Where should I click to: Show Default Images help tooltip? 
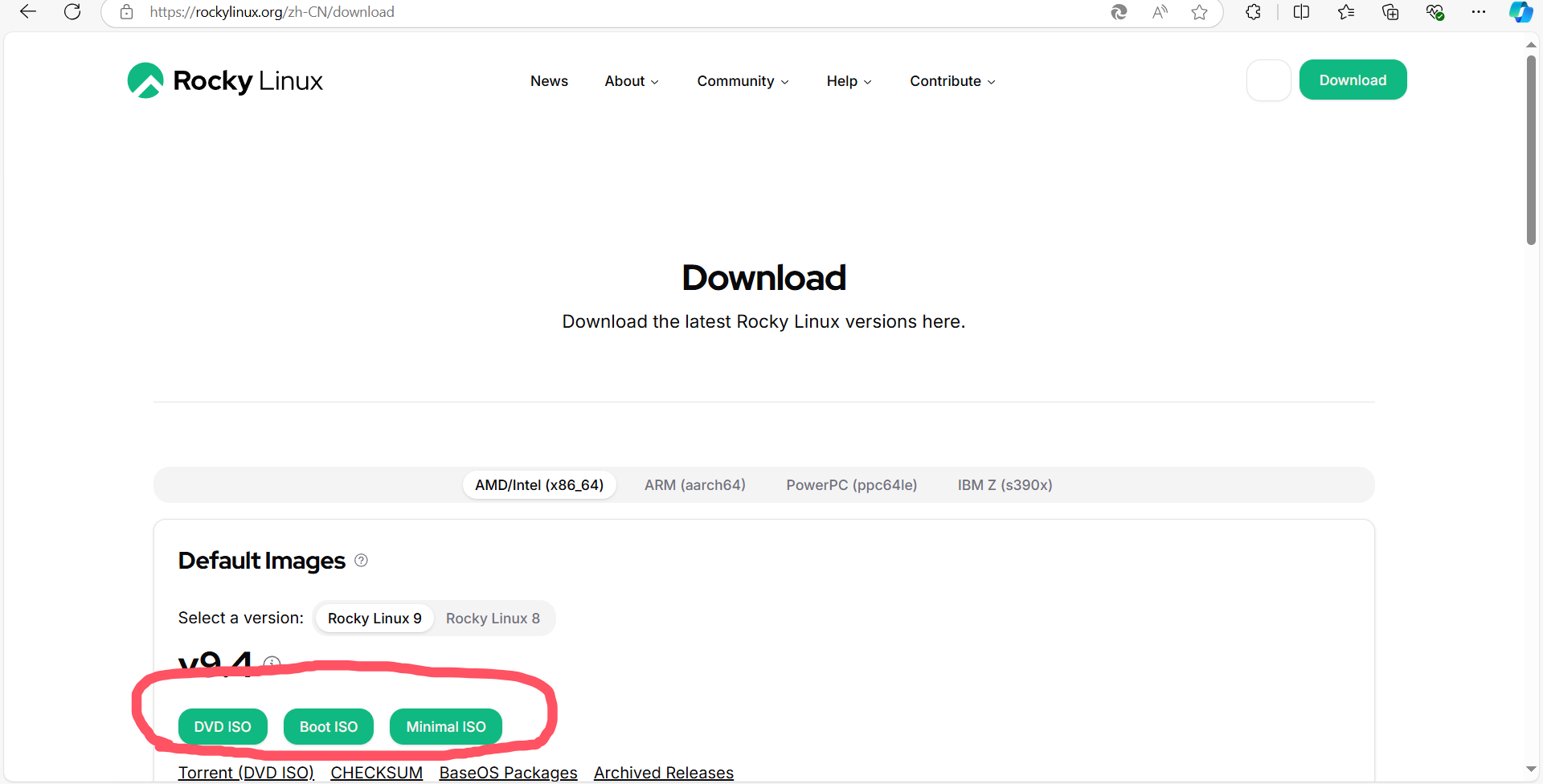click(x=362, y=561)
